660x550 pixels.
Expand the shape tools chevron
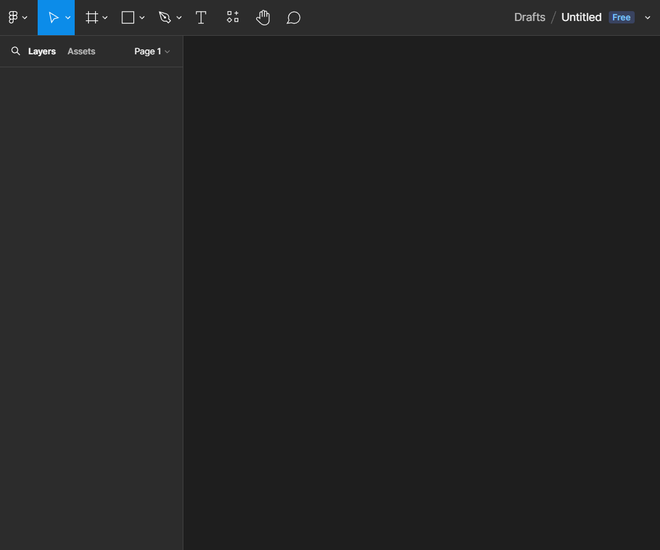[142, 18]
